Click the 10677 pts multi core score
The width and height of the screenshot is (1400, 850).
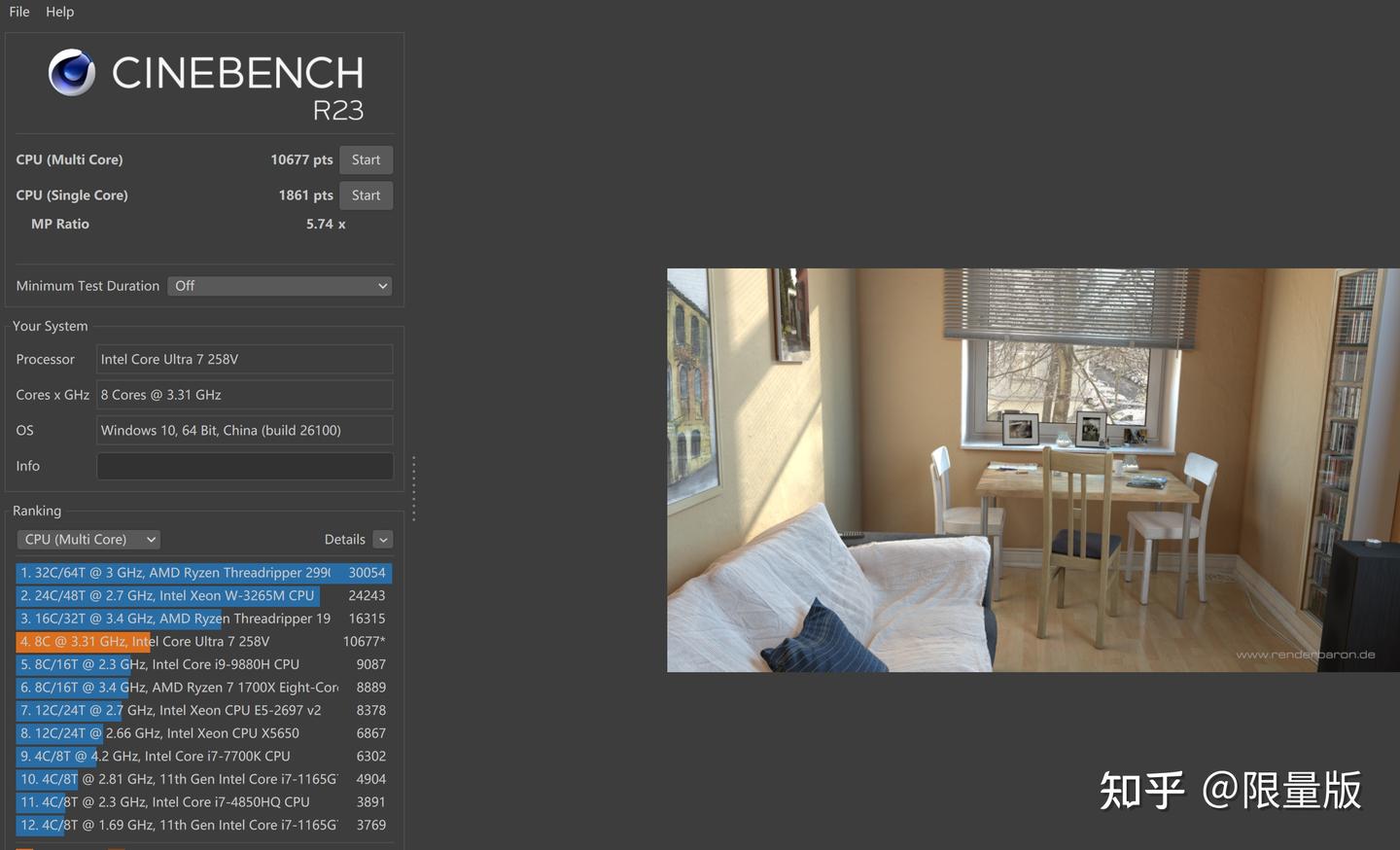[301, 159]
